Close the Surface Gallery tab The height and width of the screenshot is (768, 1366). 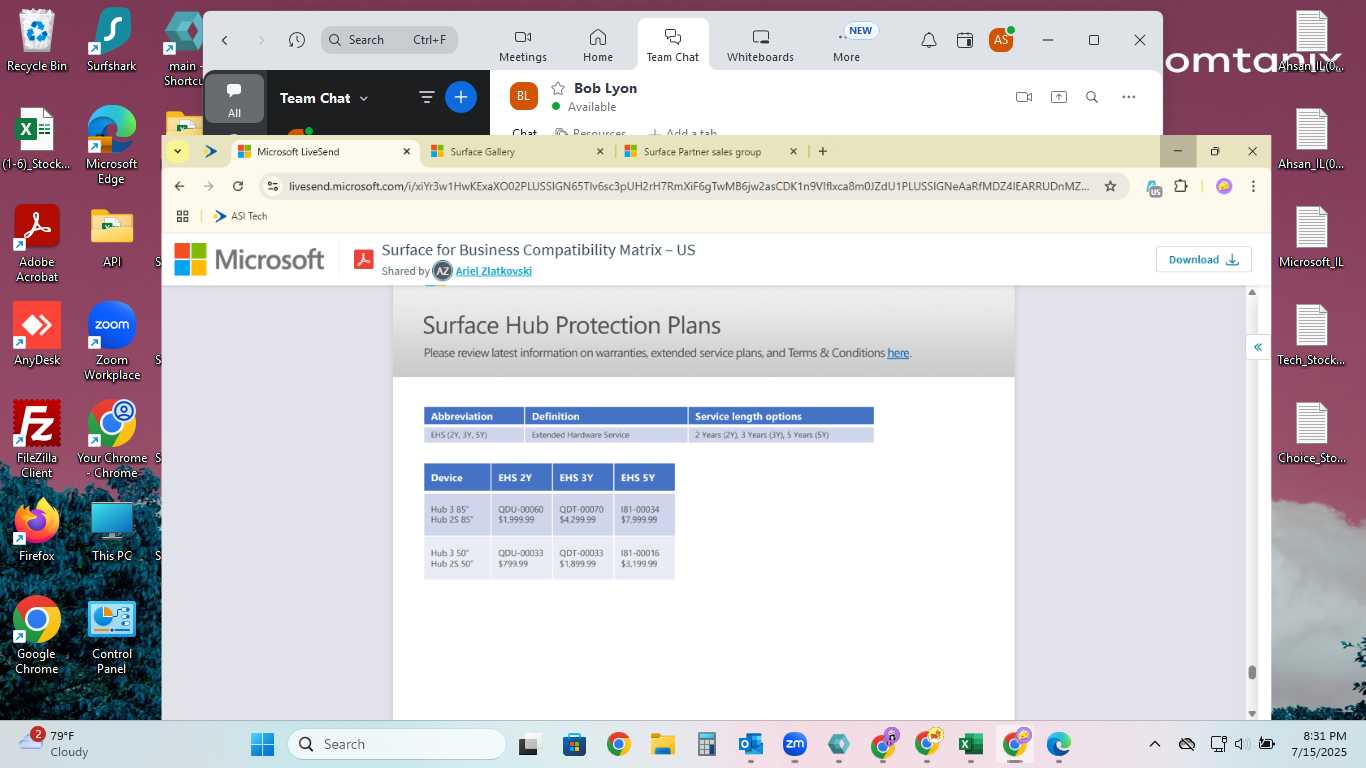(x=600, y=152)
